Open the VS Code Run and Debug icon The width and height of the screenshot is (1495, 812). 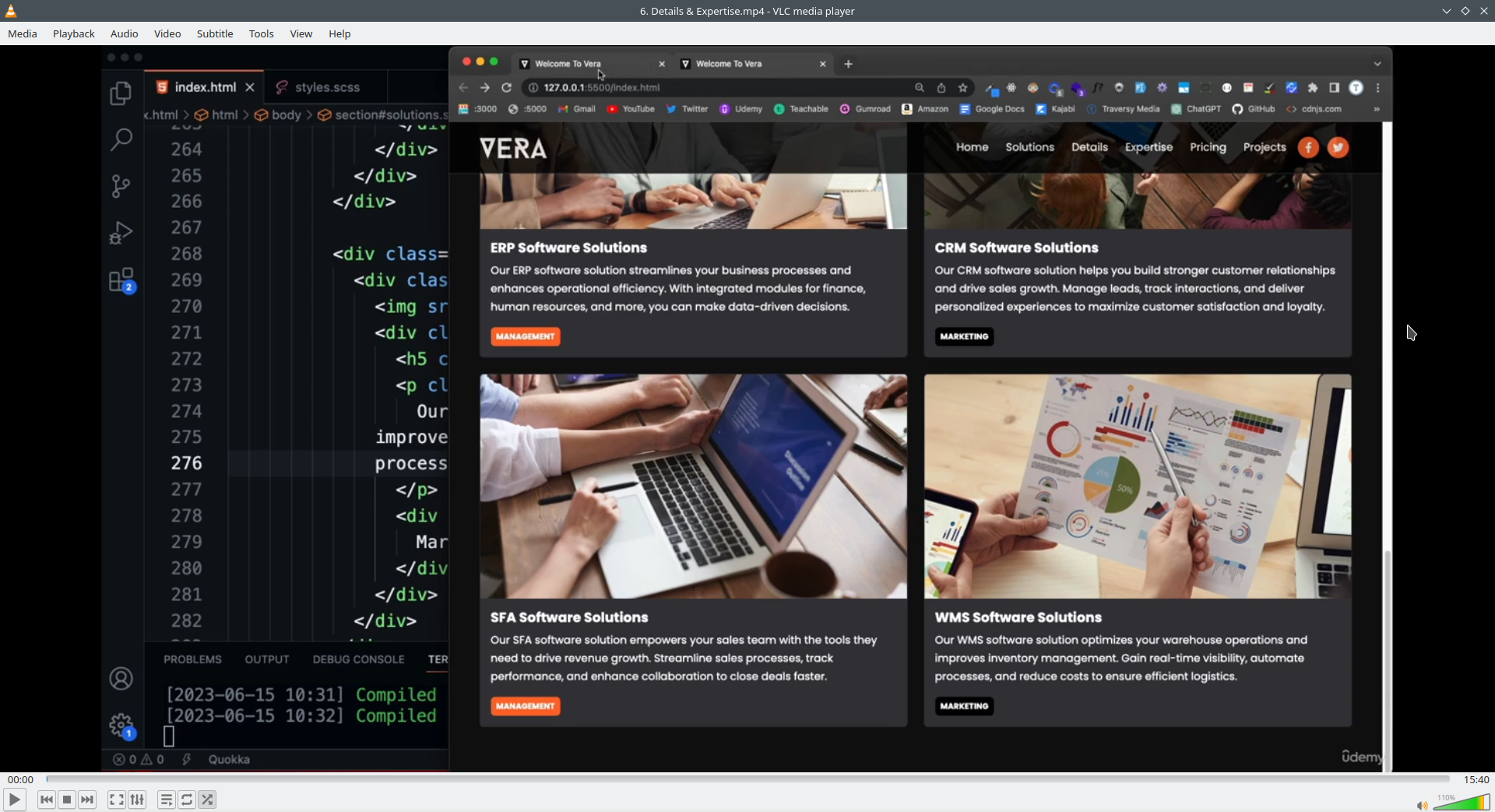tap(121, 233)
